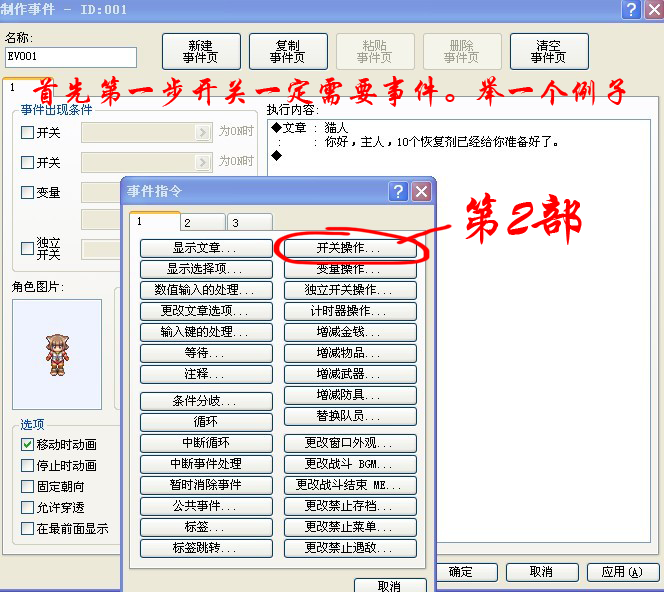The image size is (664, 592).
Task: Insert 暂时消除事件 command
Action: [x=206, y=485]
